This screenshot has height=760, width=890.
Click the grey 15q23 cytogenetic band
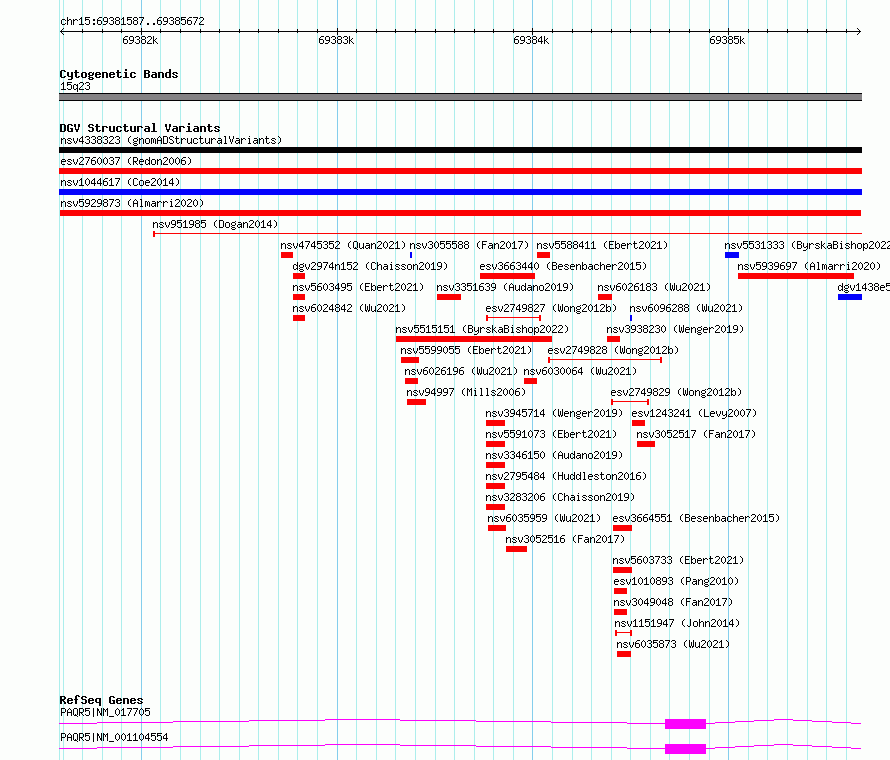[x=460, y=97]
